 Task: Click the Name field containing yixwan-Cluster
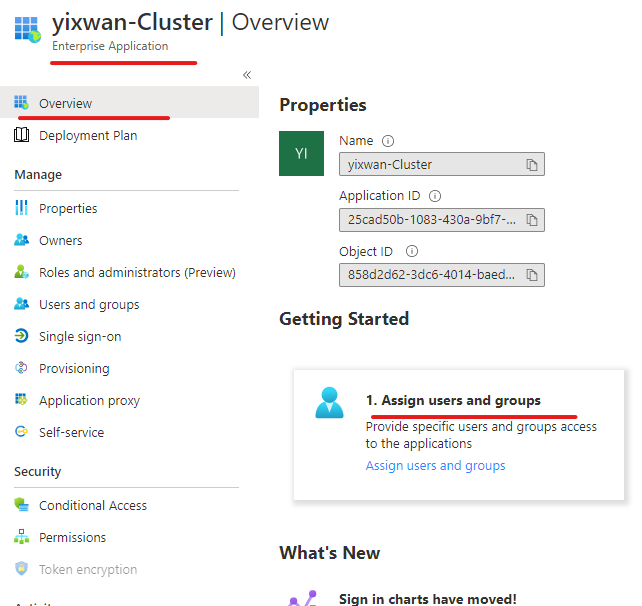pos(442,164)
